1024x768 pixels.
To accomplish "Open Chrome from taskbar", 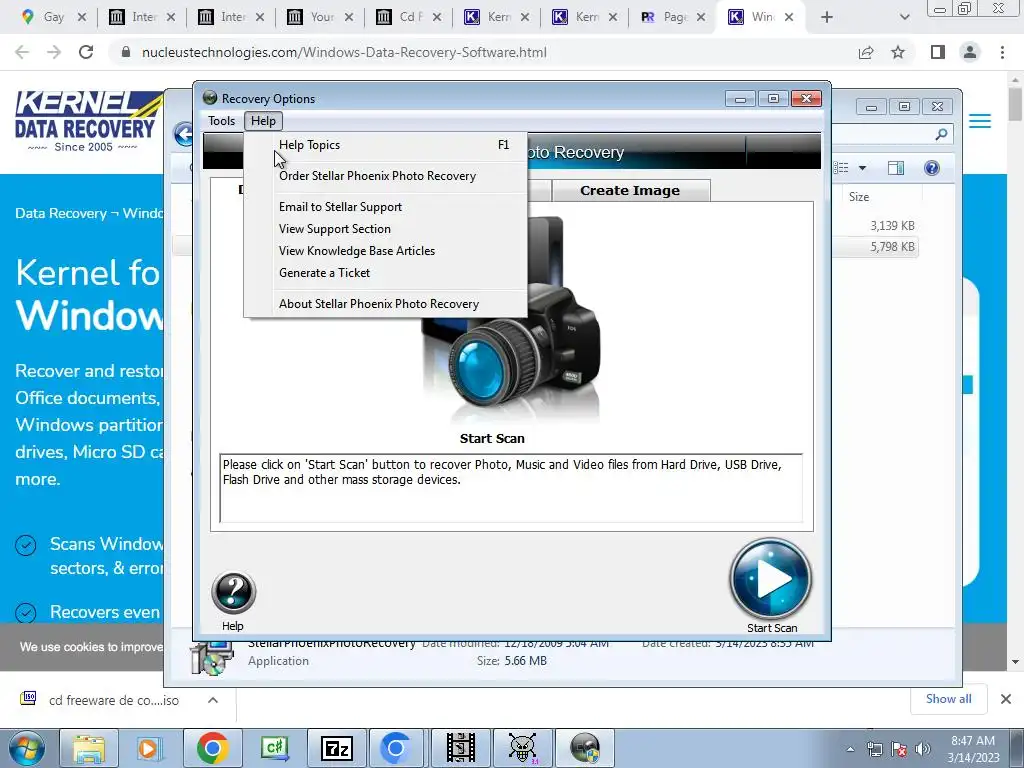I will (x=212, y=748).
